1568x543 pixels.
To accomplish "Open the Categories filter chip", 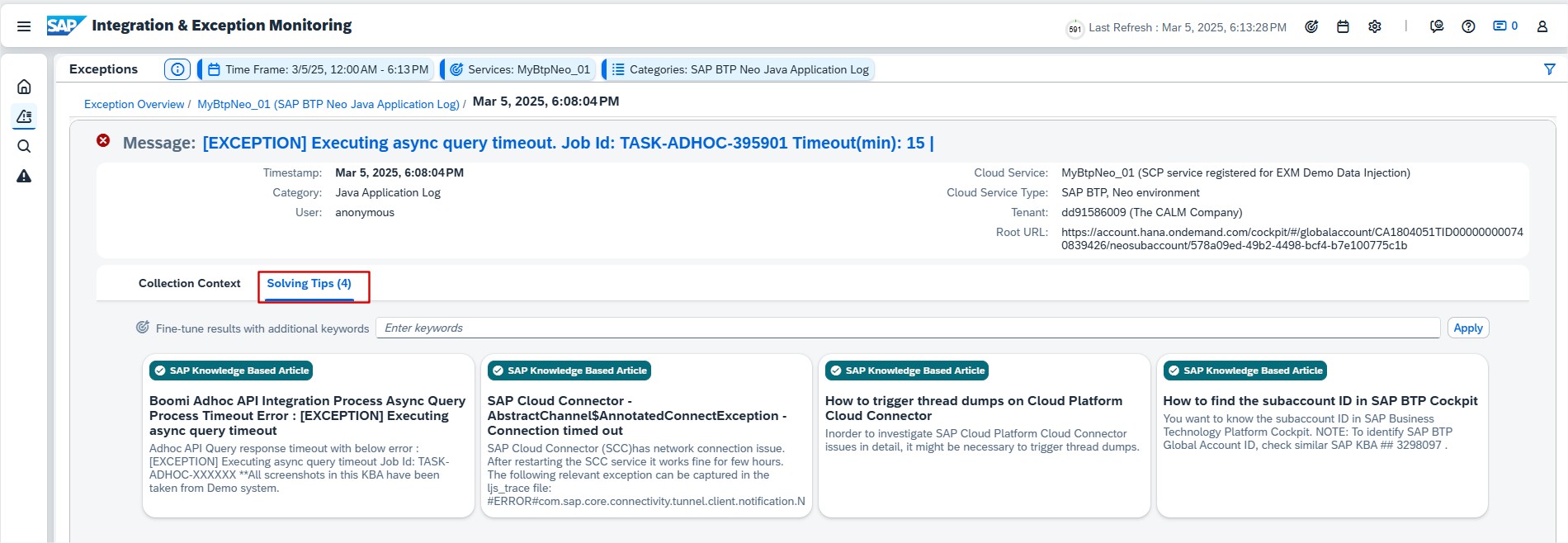I will coord(739,69).
